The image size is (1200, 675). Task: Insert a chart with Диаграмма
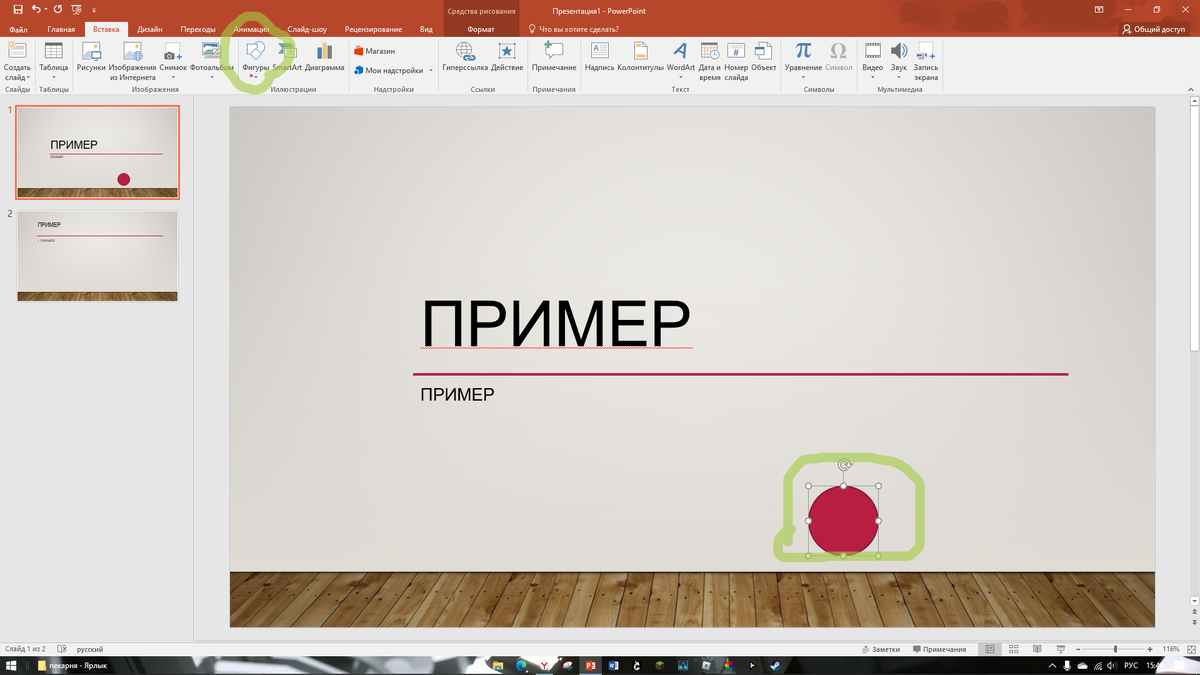325,59
